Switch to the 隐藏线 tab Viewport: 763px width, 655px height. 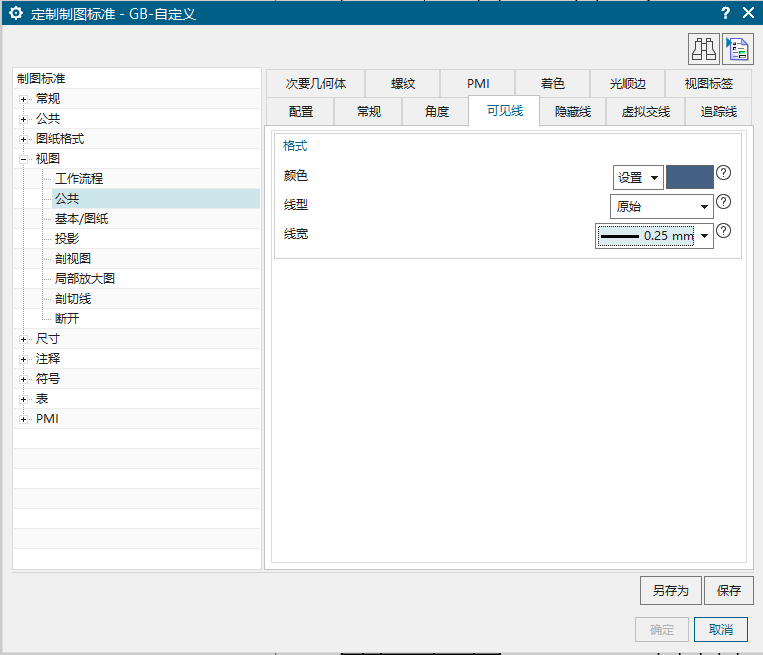[573, 111]
